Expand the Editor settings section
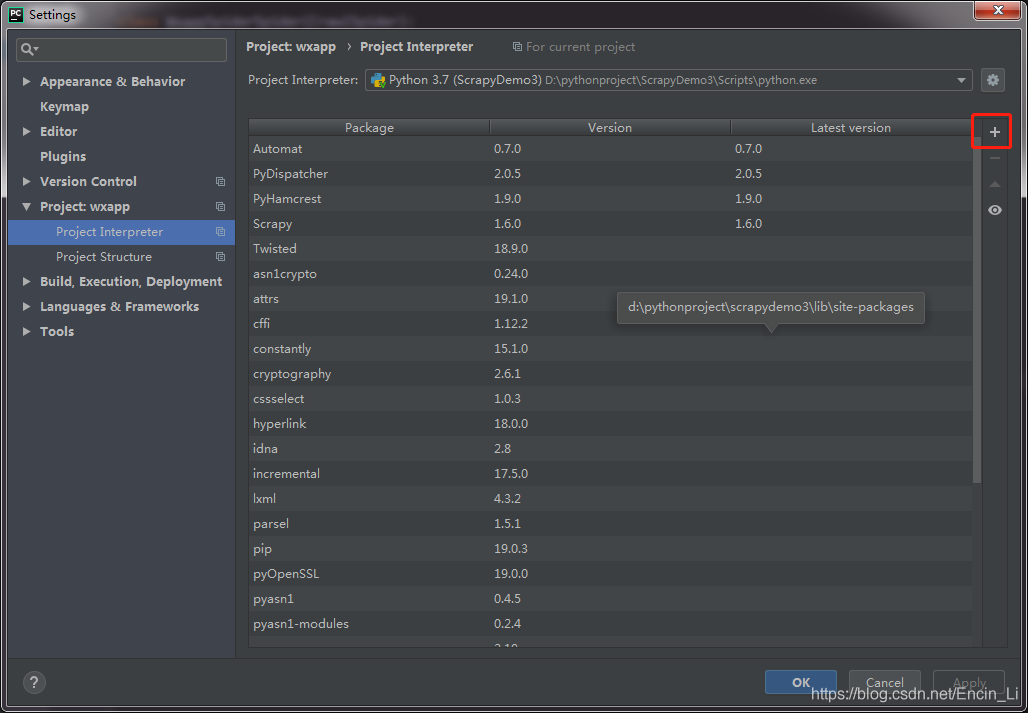 pyautogui.click(x=26, y=132)
